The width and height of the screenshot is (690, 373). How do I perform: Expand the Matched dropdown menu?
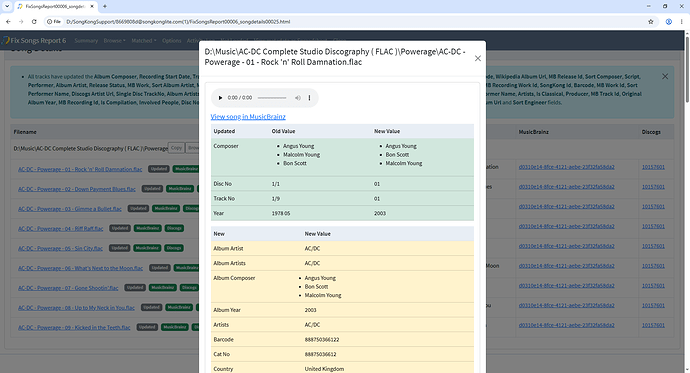pos(144,40)
